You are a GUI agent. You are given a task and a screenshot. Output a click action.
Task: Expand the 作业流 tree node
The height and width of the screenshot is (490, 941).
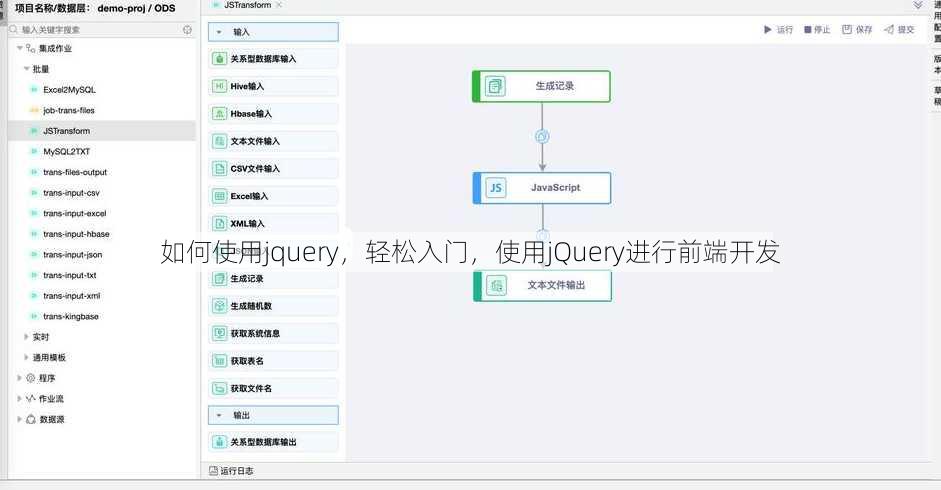coord(20,399)
